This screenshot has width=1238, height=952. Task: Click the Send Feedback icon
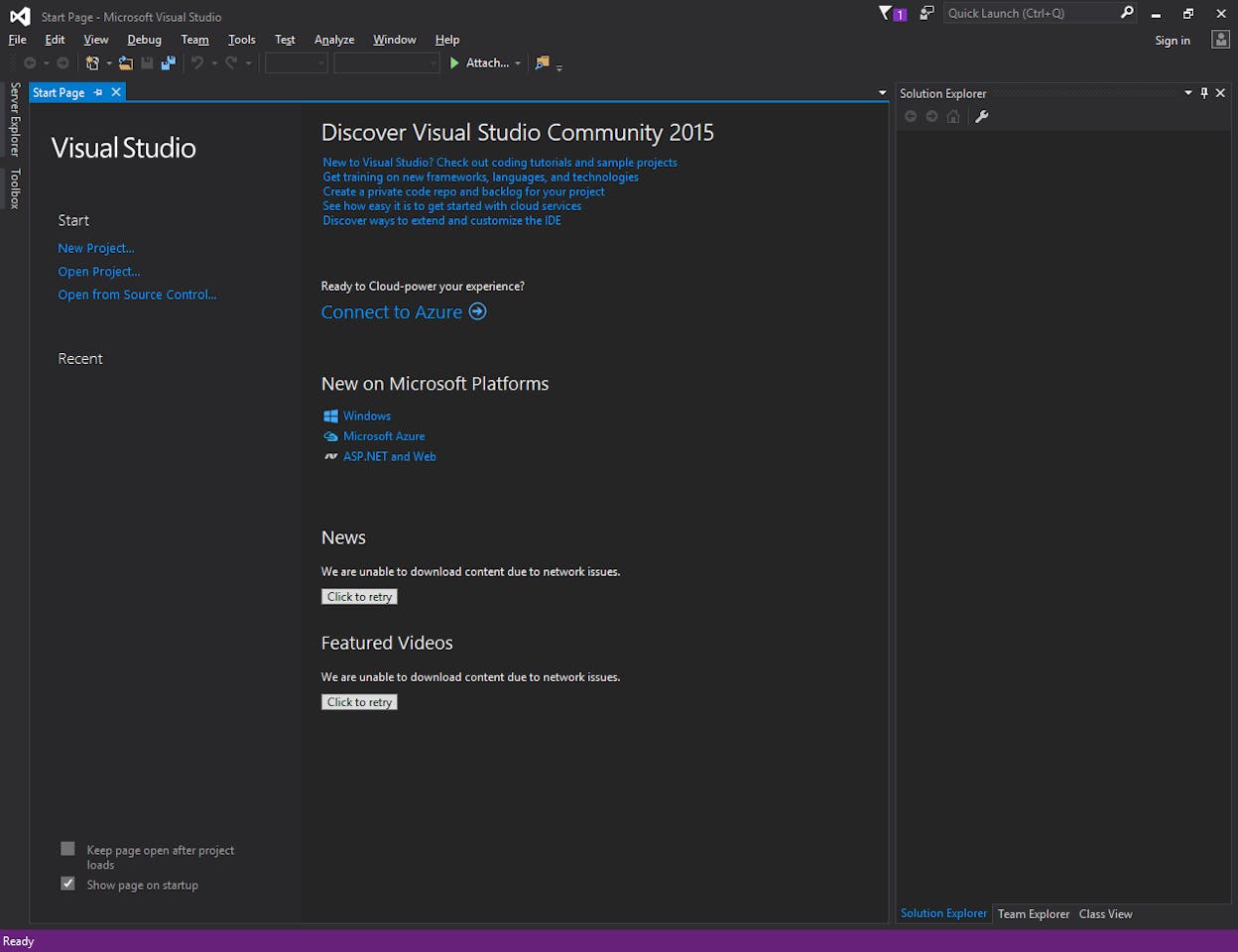pyautogui.click(x=927, y=14)
